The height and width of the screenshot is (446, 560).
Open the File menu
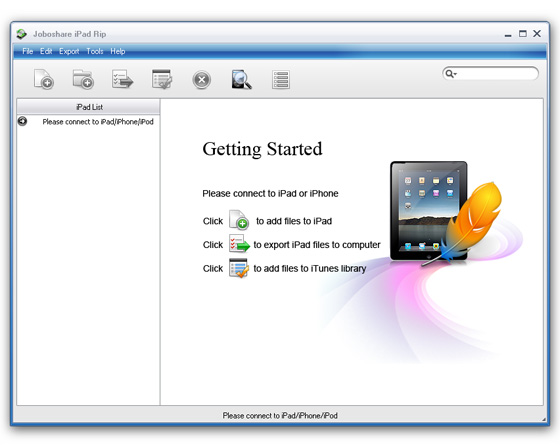[x=28, y=51]
